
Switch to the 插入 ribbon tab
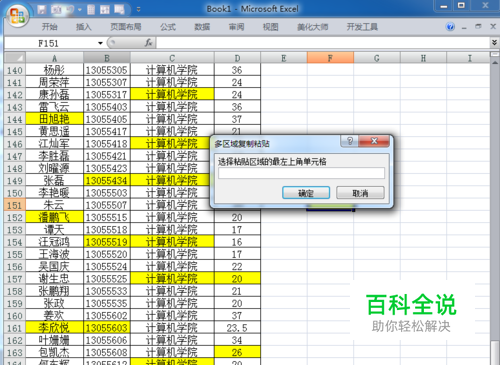tap(83, 27)
